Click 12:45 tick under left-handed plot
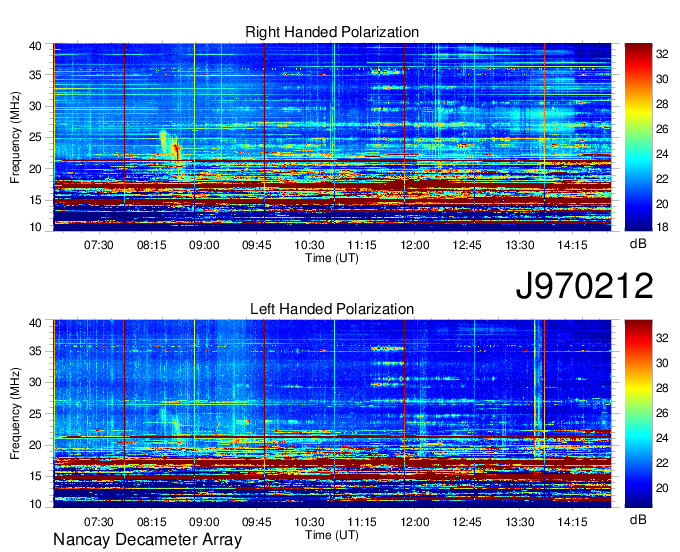 467,522
